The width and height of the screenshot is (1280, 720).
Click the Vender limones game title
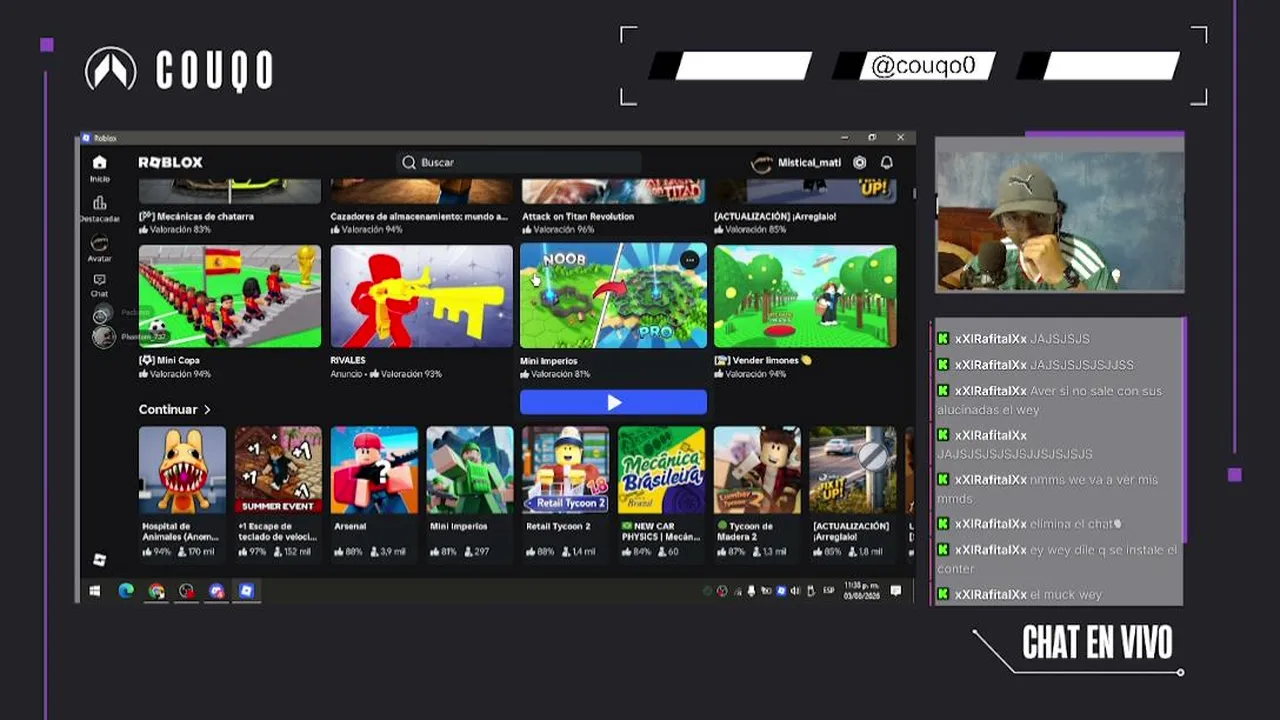coord(762,361)
